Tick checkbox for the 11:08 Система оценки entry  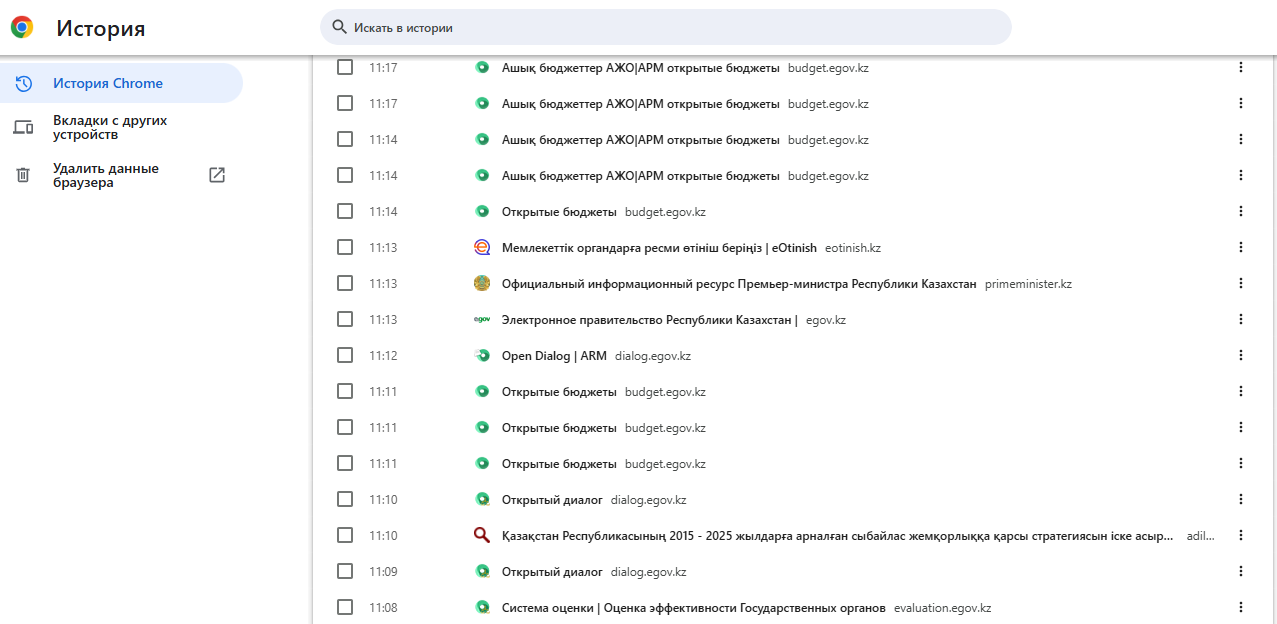pos(345,608)
